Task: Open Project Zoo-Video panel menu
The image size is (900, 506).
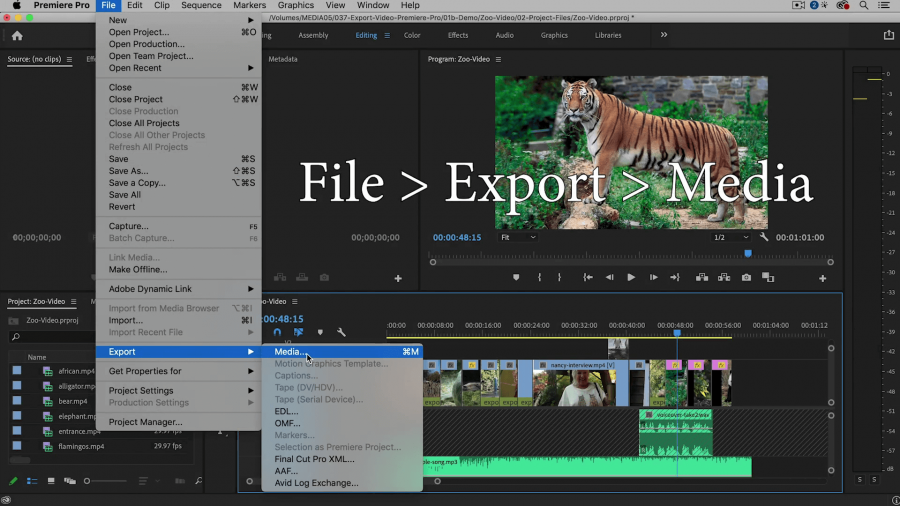Action: (x=73, y=301)
